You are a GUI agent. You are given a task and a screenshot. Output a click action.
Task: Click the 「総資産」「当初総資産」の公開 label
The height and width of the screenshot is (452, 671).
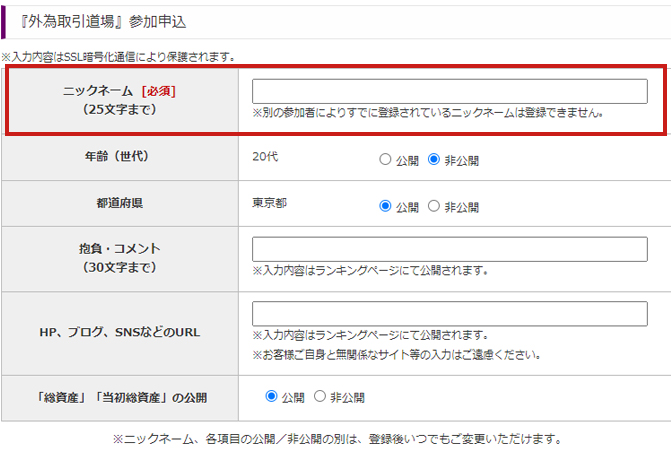(119, 398)
